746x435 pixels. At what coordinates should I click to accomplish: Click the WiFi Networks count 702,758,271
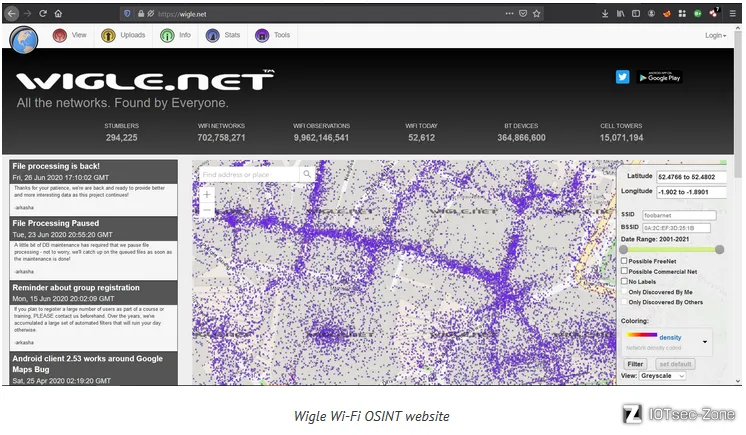[x=221, y=138]
